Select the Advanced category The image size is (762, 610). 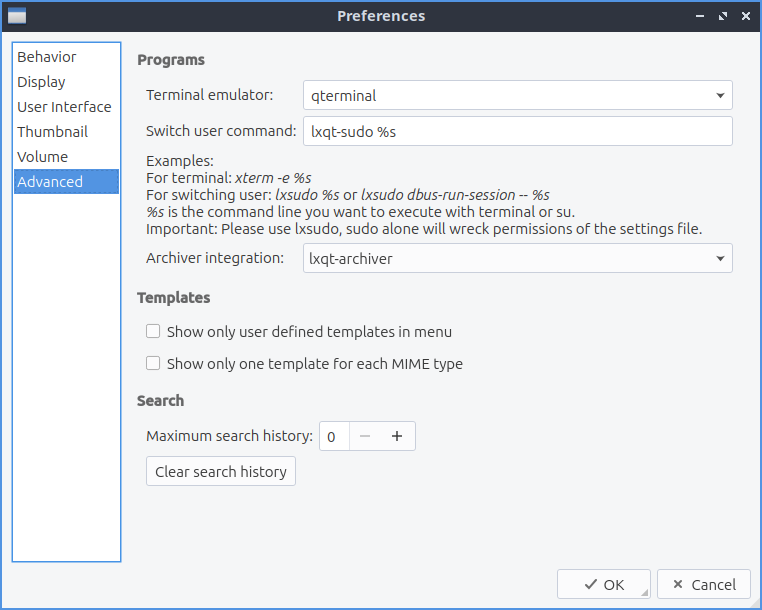50,182
